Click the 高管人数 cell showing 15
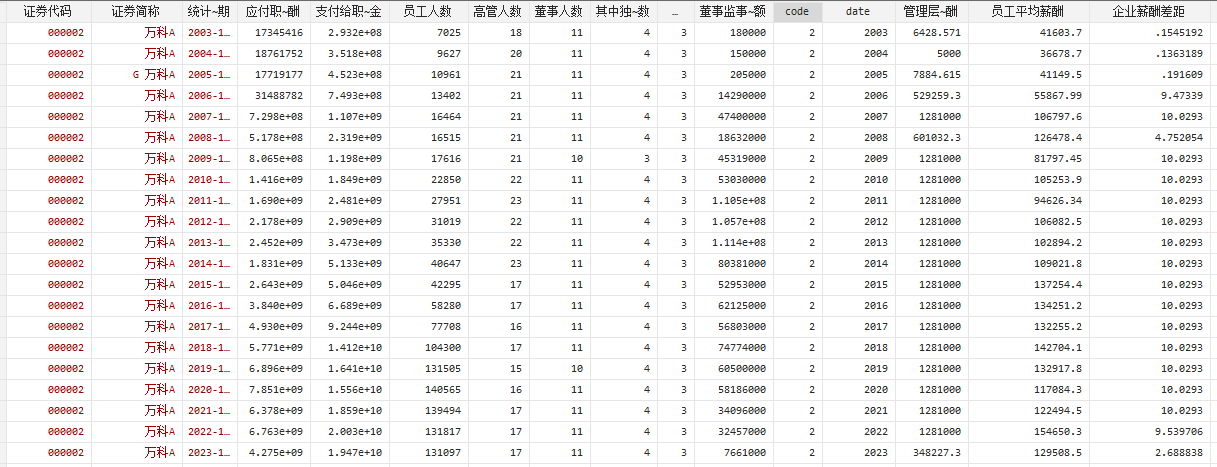Image resolution: width=1217 pixels, height=467 pixels. [x=497, y=369]
